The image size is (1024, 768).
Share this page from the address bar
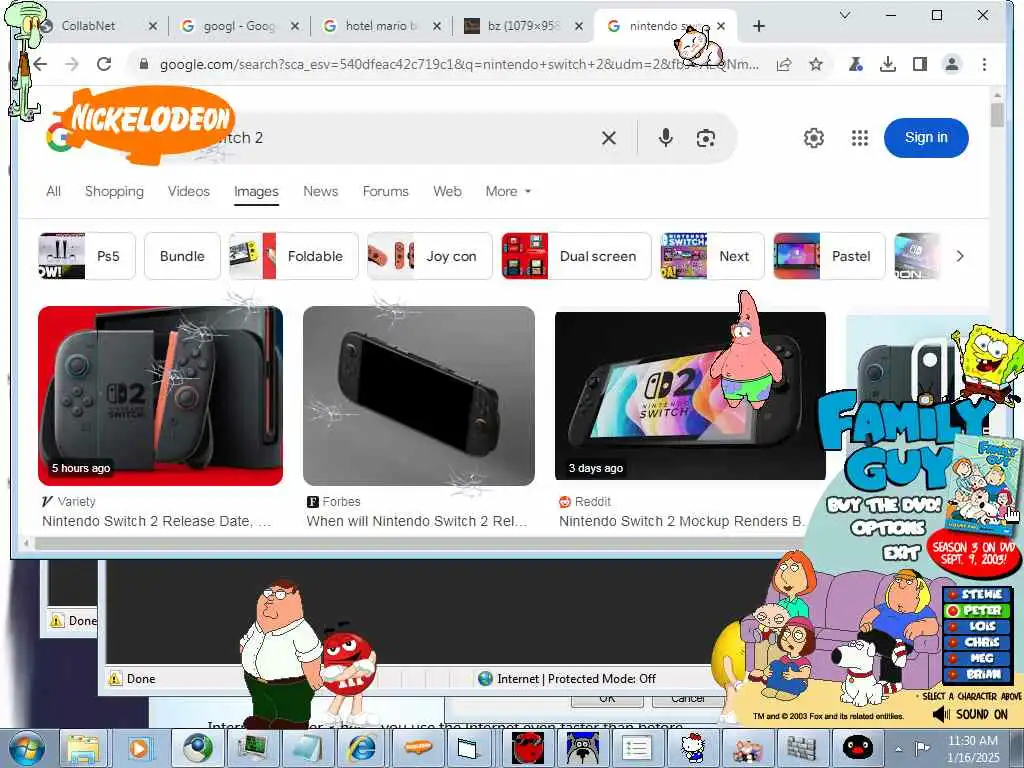pyautogui.click(x=784, y=64)
